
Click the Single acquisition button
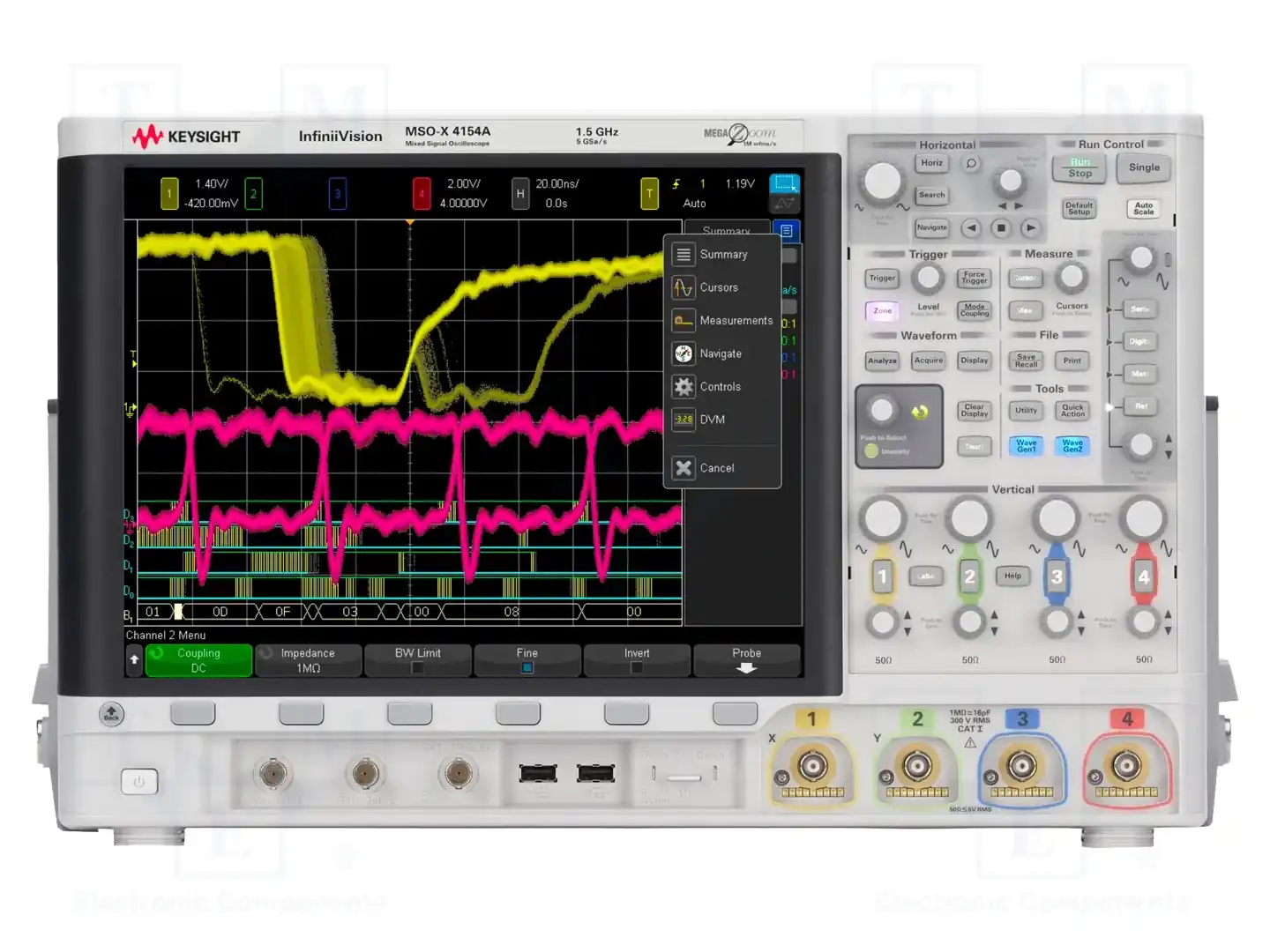pyautogui.click(x=1144, y=168)
